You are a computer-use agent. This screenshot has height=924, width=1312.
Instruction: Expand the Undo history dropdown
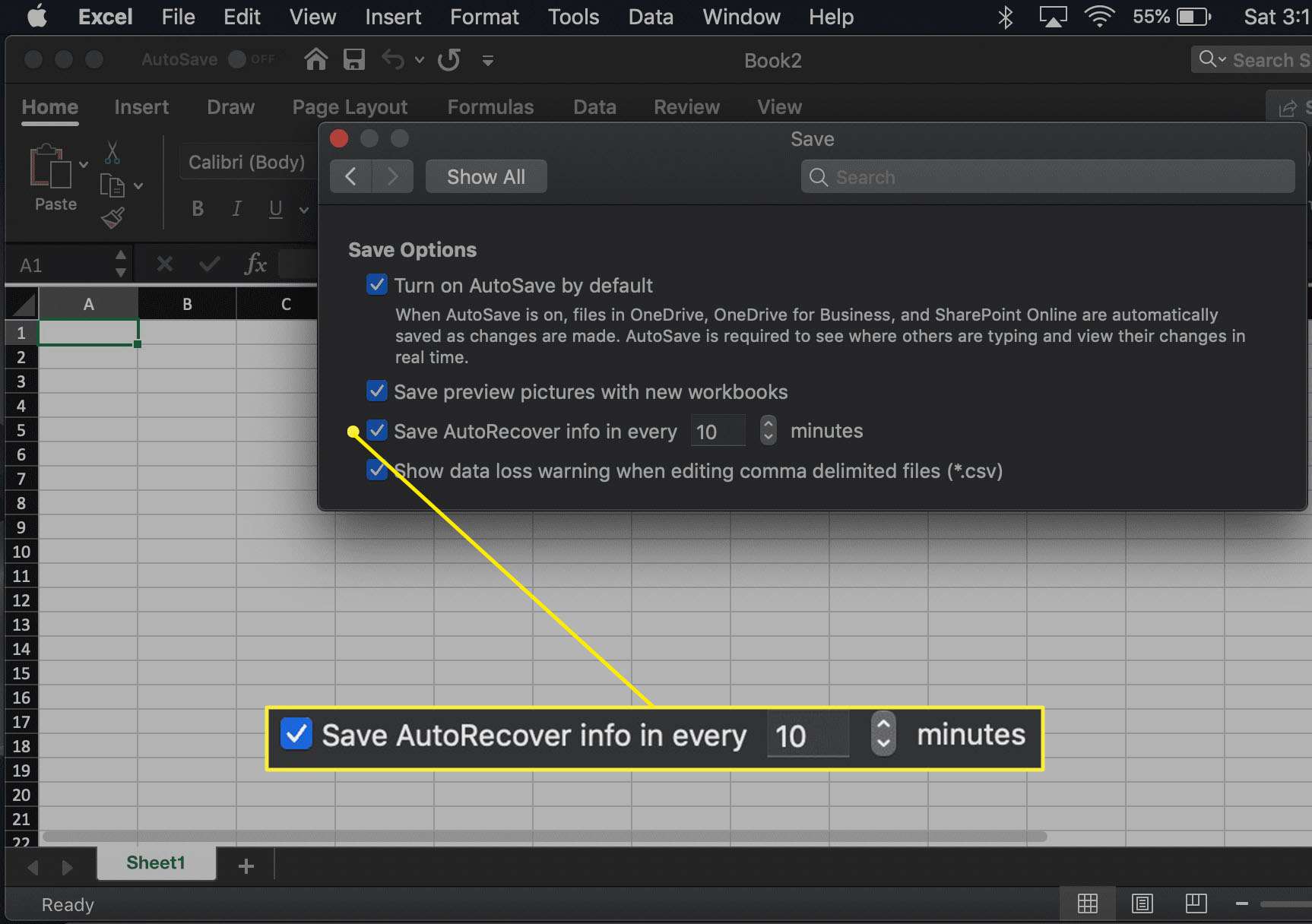419,60
